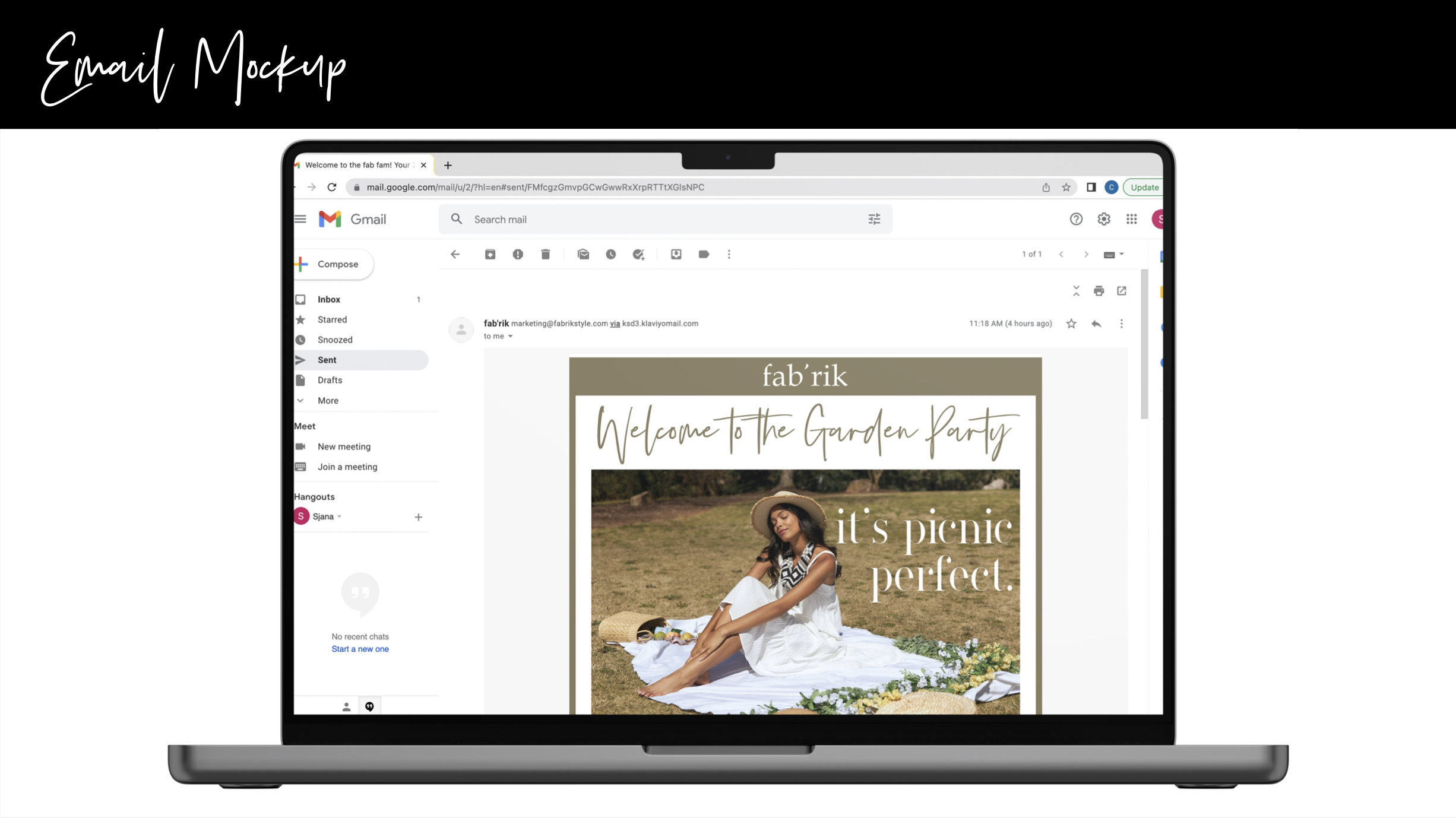Viewport: 1456px width, 818px height.
Task: Snooze the email using the clock icon
Action: pos(611,254)
